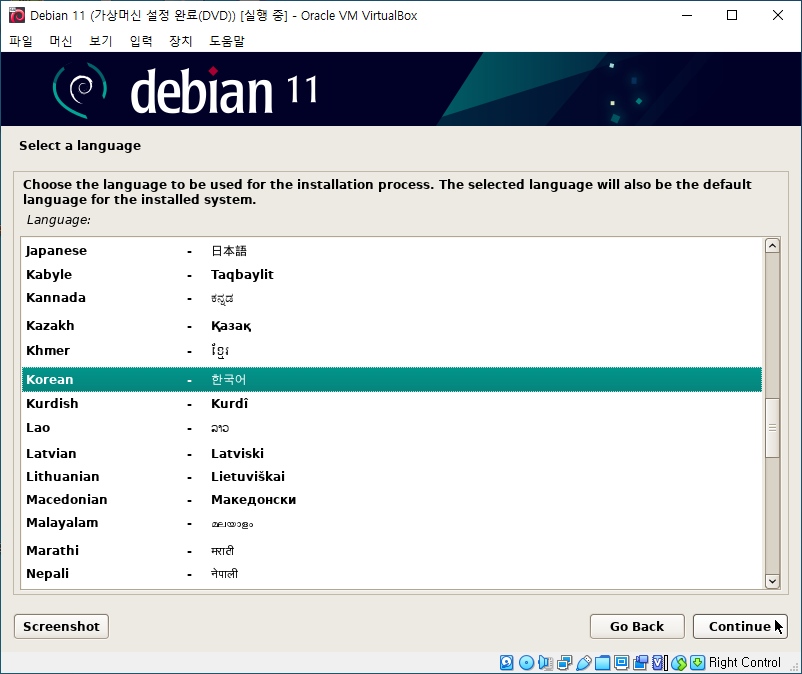Viewport: 802px width, 674px height.
Task: Click the keyboard capture green arrow icon
Action: click(697, 663)
